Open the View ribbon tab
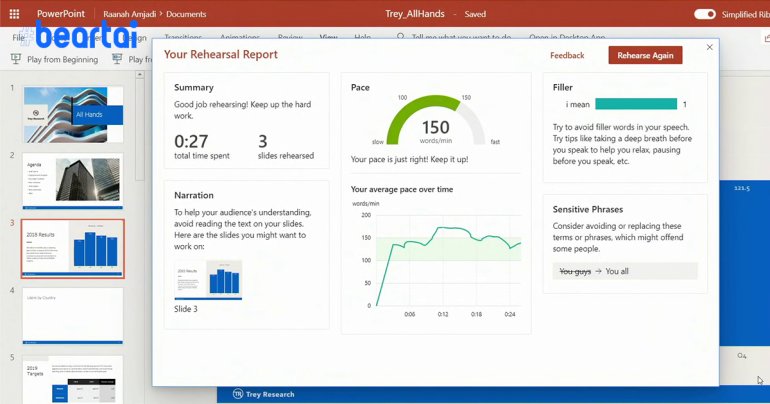 pyautogui.click(x=328, y=37)
